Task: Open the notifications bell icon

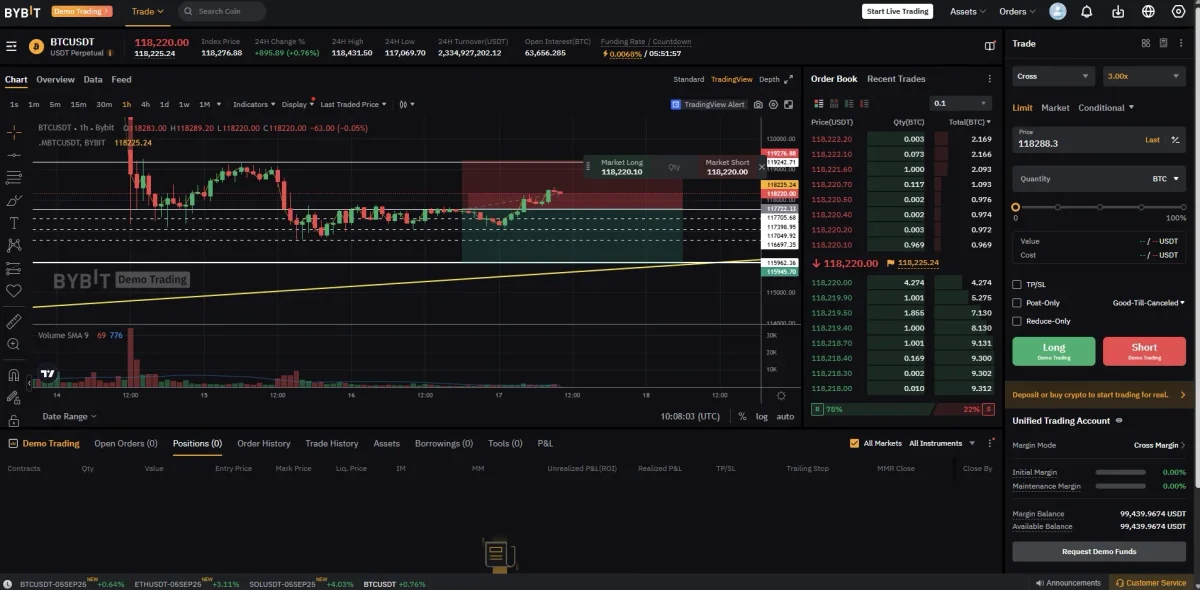Action: pos(1087,11)
